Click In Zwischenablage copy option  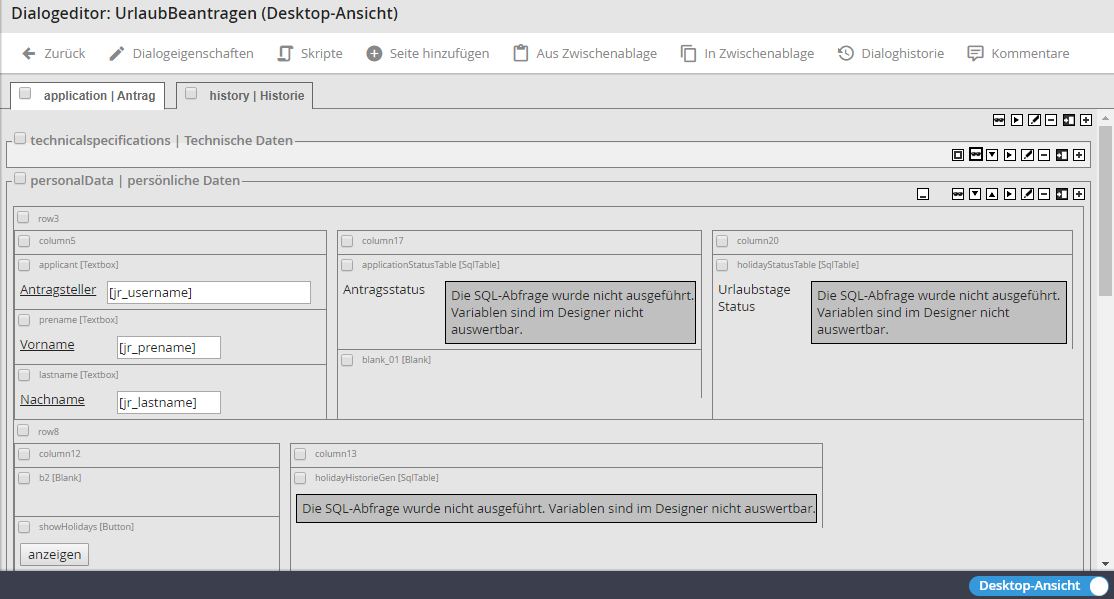tap(747, 53)
